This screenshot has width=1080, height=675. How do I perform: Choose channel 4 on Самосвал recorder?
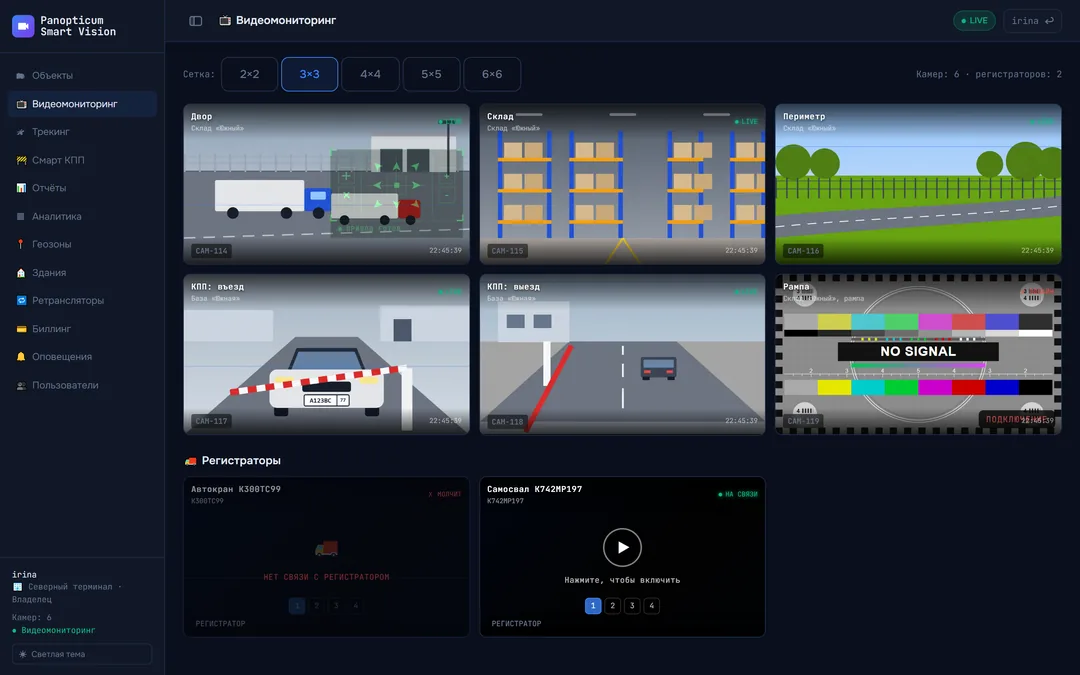pyautogui.click(x=652, y=605)
